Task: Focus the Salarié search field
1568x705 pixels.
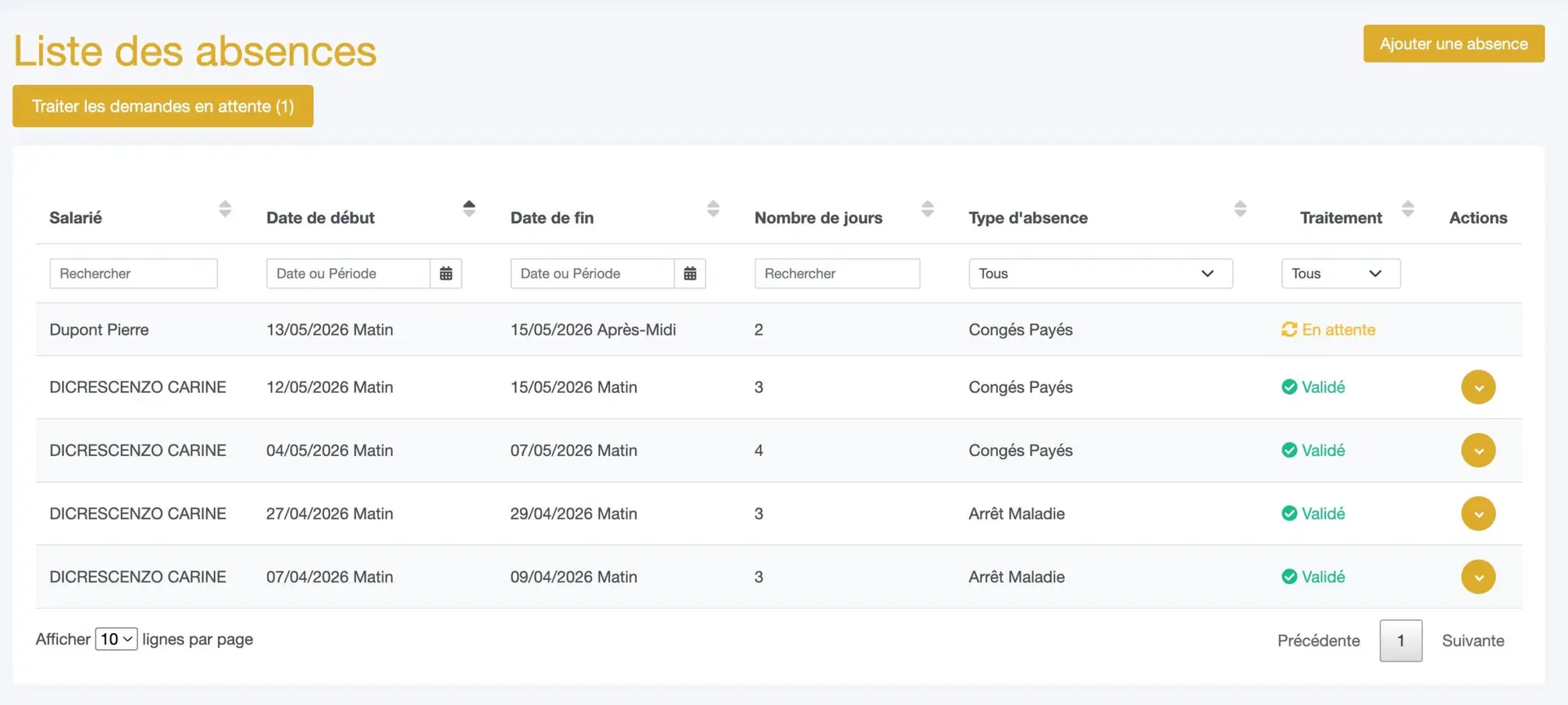Action: [133, 274]
